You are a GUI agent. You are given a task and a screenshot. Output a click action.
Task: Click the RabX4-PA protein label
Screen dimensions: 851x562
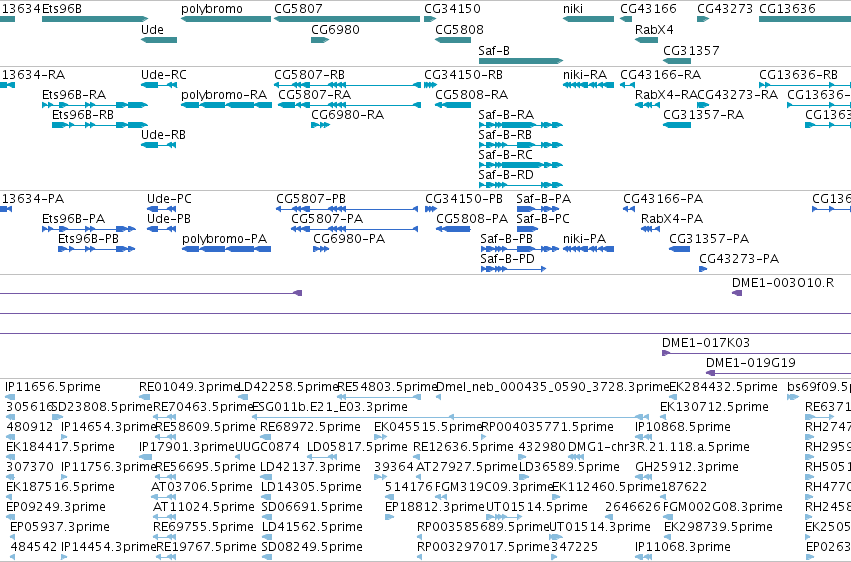click(672, 219)
